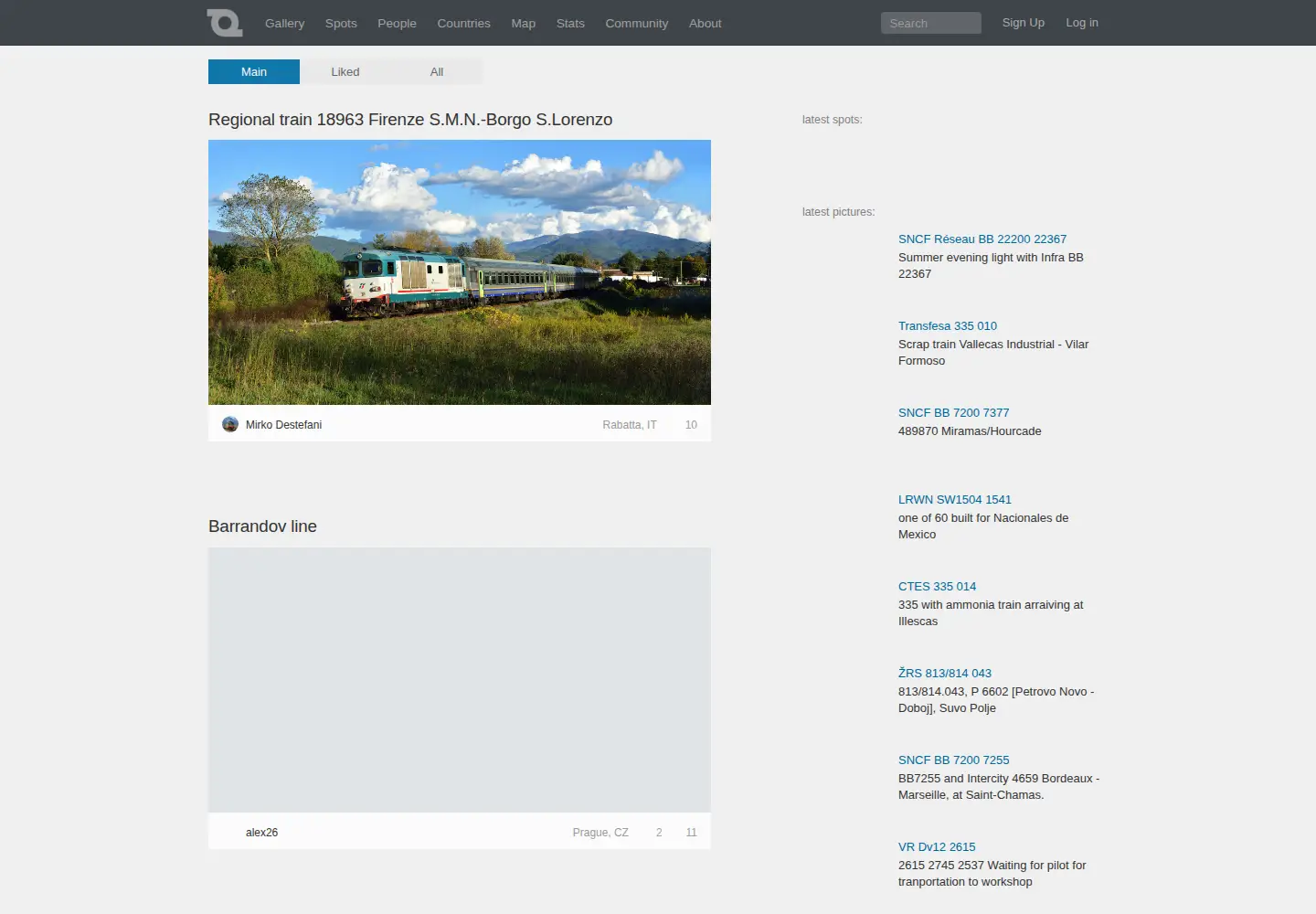1316x914 pixels.
Task: Click the site logo icon
Action: 225,23
